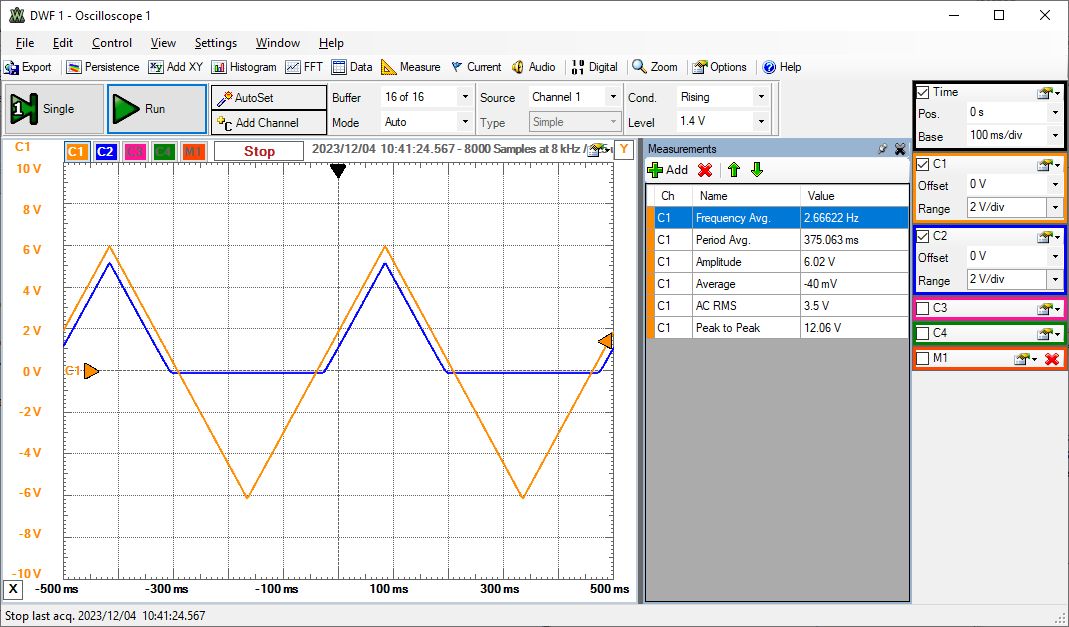Enable the C3 channel checkbox

(923, 308)
